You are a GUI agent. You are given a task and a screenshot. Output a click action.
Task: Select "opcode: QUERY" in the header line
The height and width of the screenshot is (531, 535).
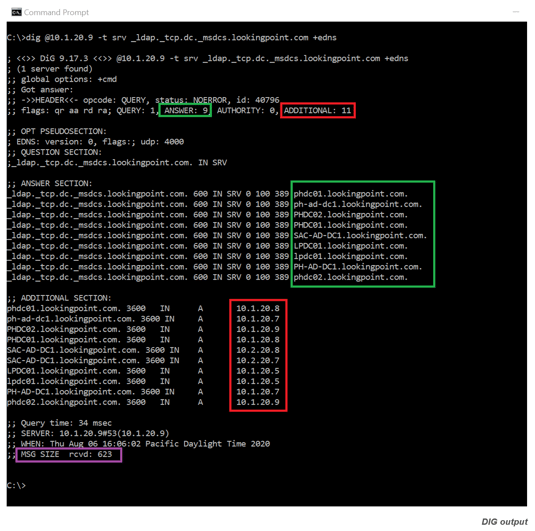point(114,100)
